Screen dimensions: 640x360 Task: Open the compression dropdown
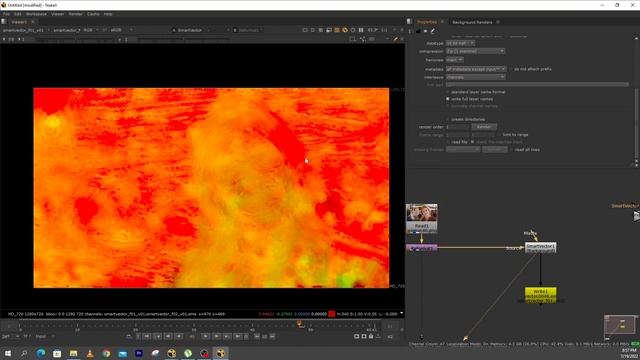coord(476,51)
